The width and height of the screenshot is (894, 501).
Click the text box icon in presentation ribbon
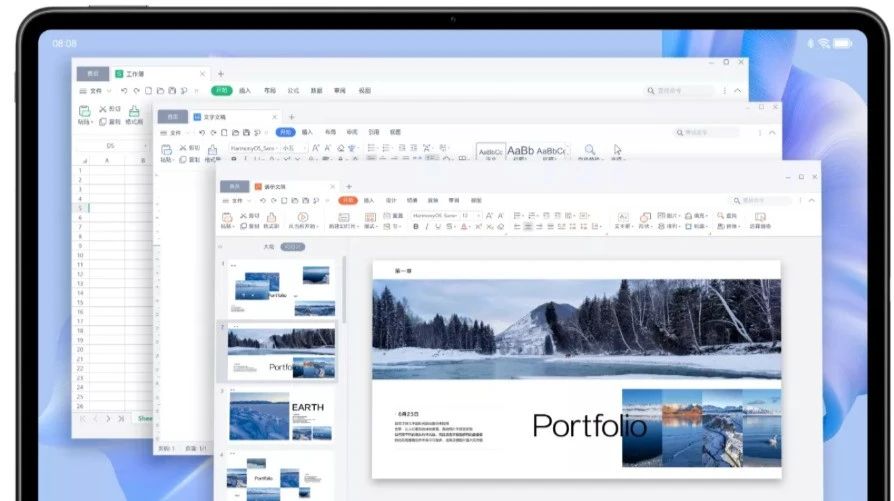pyautogui.click(x=623, y=217)
